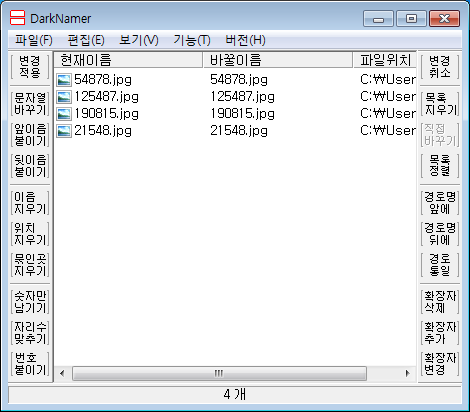Click the 이름 지우기 button
Viewport: 470px width, 412px height.
tap(30, 203)
